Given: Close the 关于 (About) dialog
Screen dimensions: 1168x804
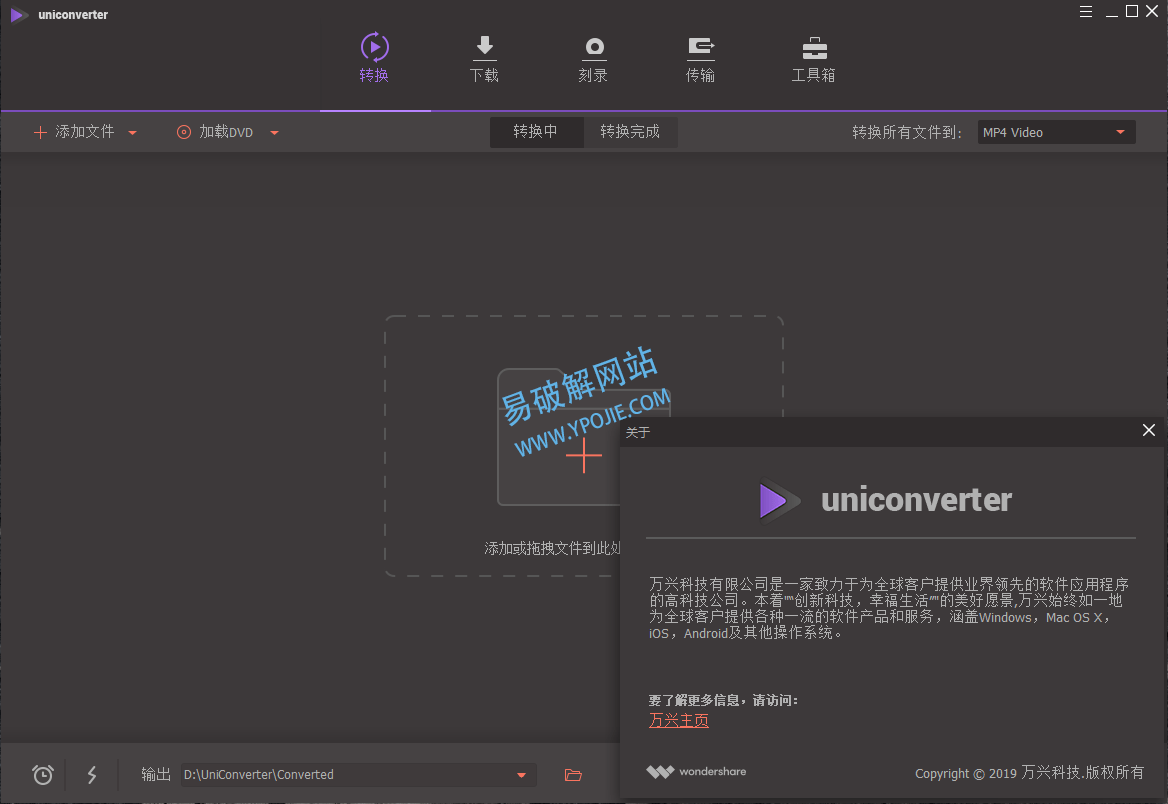Looking at the screenshot, I should click(x=1149, y=430).
